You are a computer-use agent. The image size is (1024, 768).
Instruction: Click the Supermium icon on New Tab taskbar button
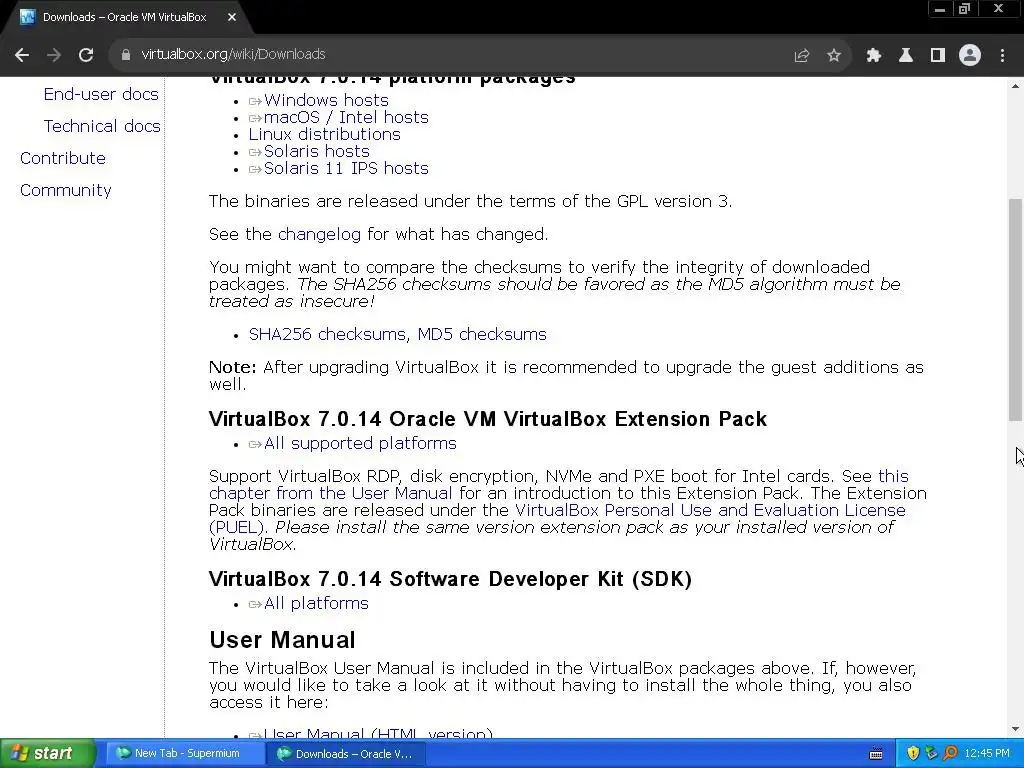[x=123, y=753]
